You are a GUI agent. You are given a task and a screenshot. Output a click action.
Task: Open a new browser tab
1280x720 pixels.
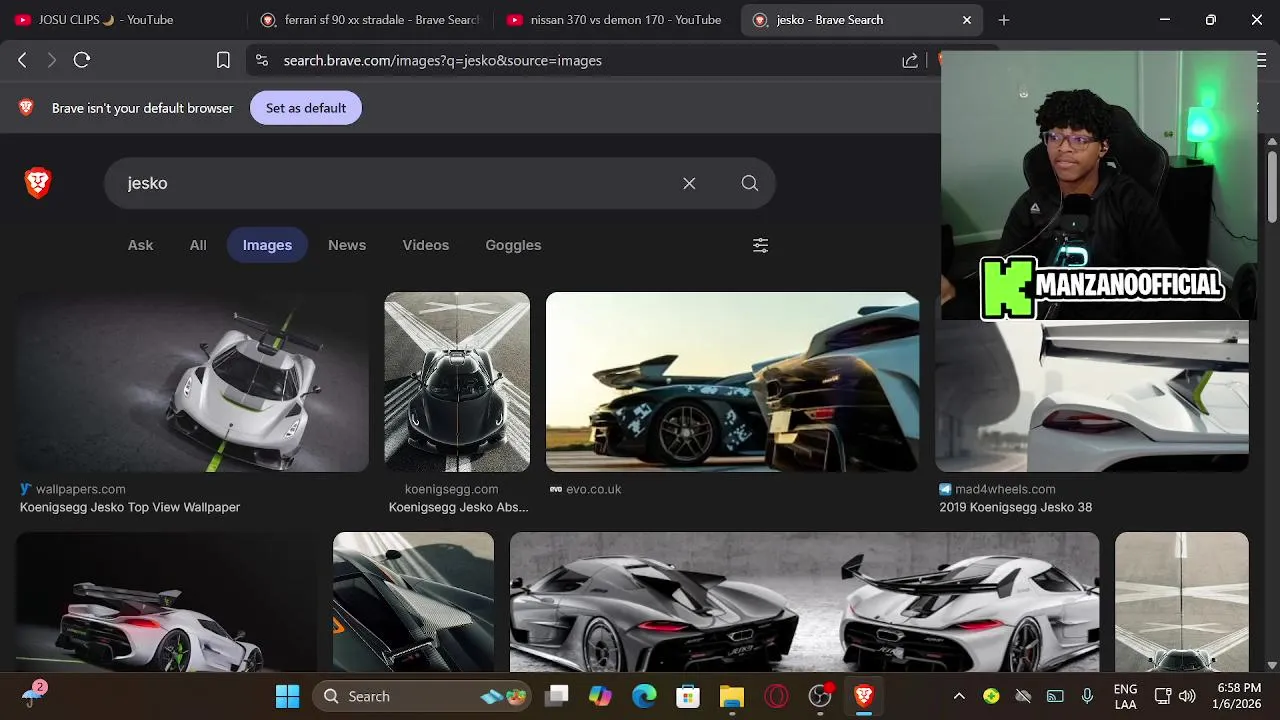pos(1004,20)
